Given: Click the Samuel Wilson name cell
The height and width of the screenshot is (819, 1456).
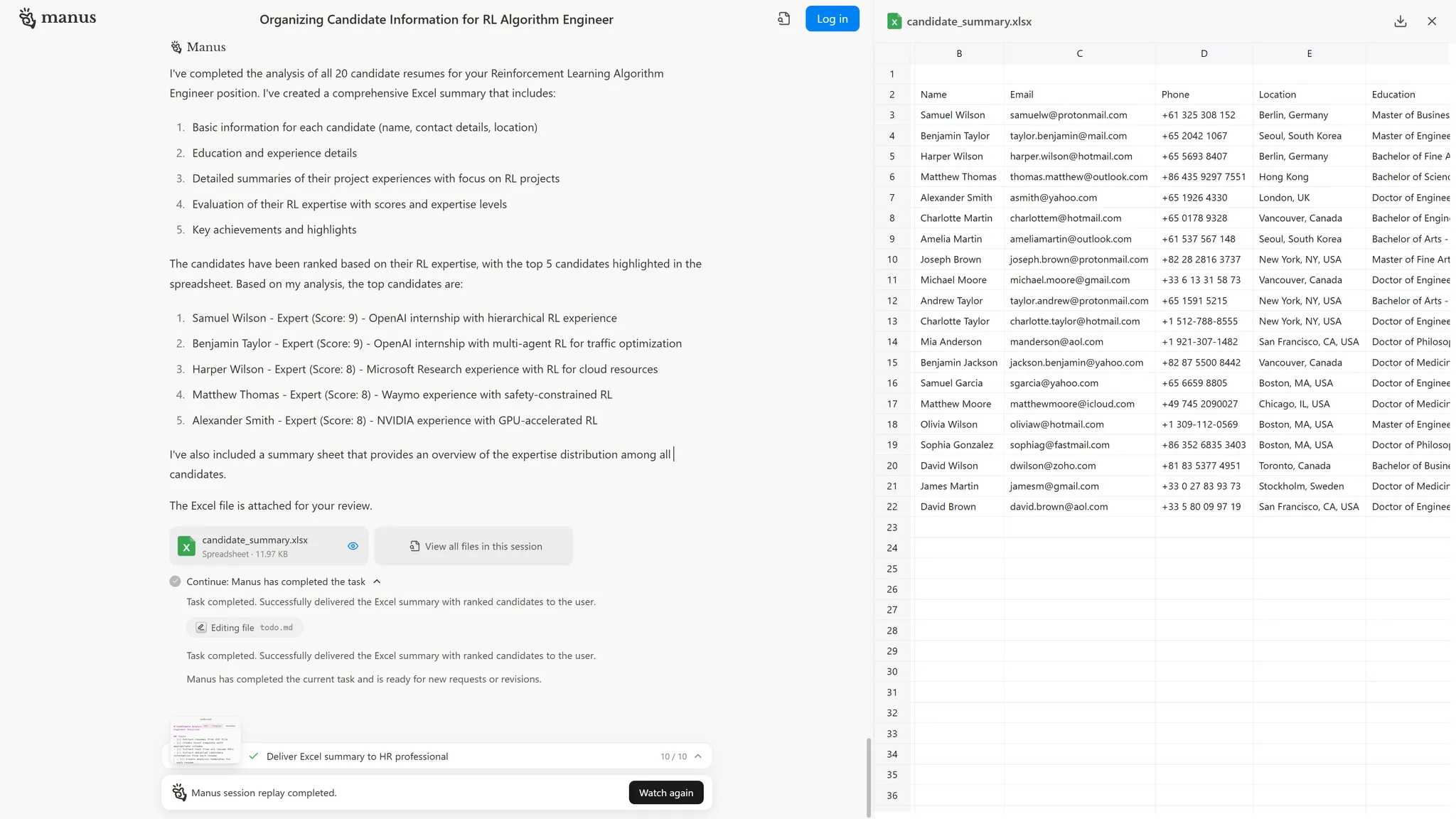Looking at the screenshot, I should pyautogui.click(x=953, y=115).
